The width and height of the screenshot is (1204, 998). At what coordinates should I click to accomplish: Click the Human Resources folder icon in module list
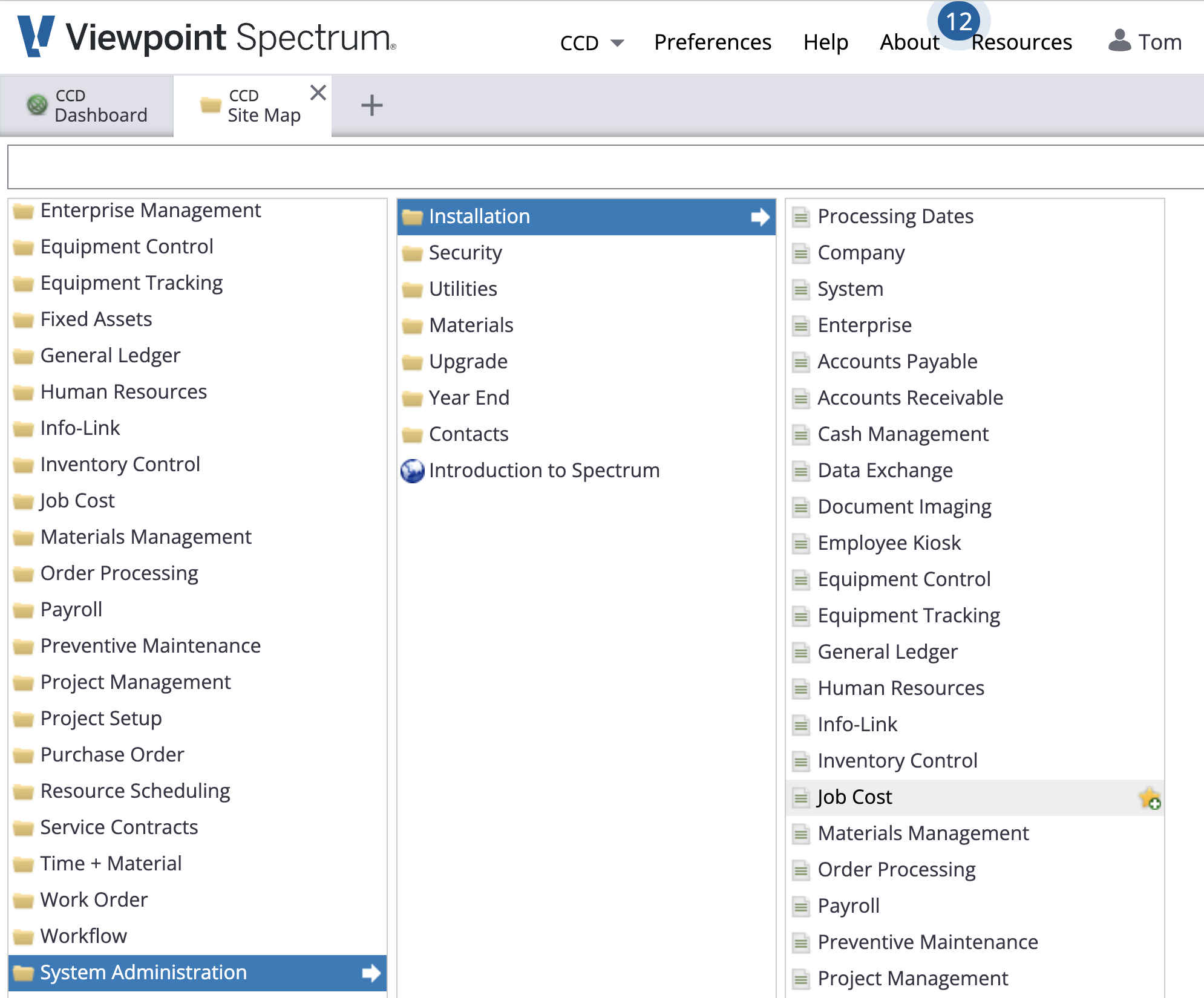pyautogui.click(x=24, y=393)
